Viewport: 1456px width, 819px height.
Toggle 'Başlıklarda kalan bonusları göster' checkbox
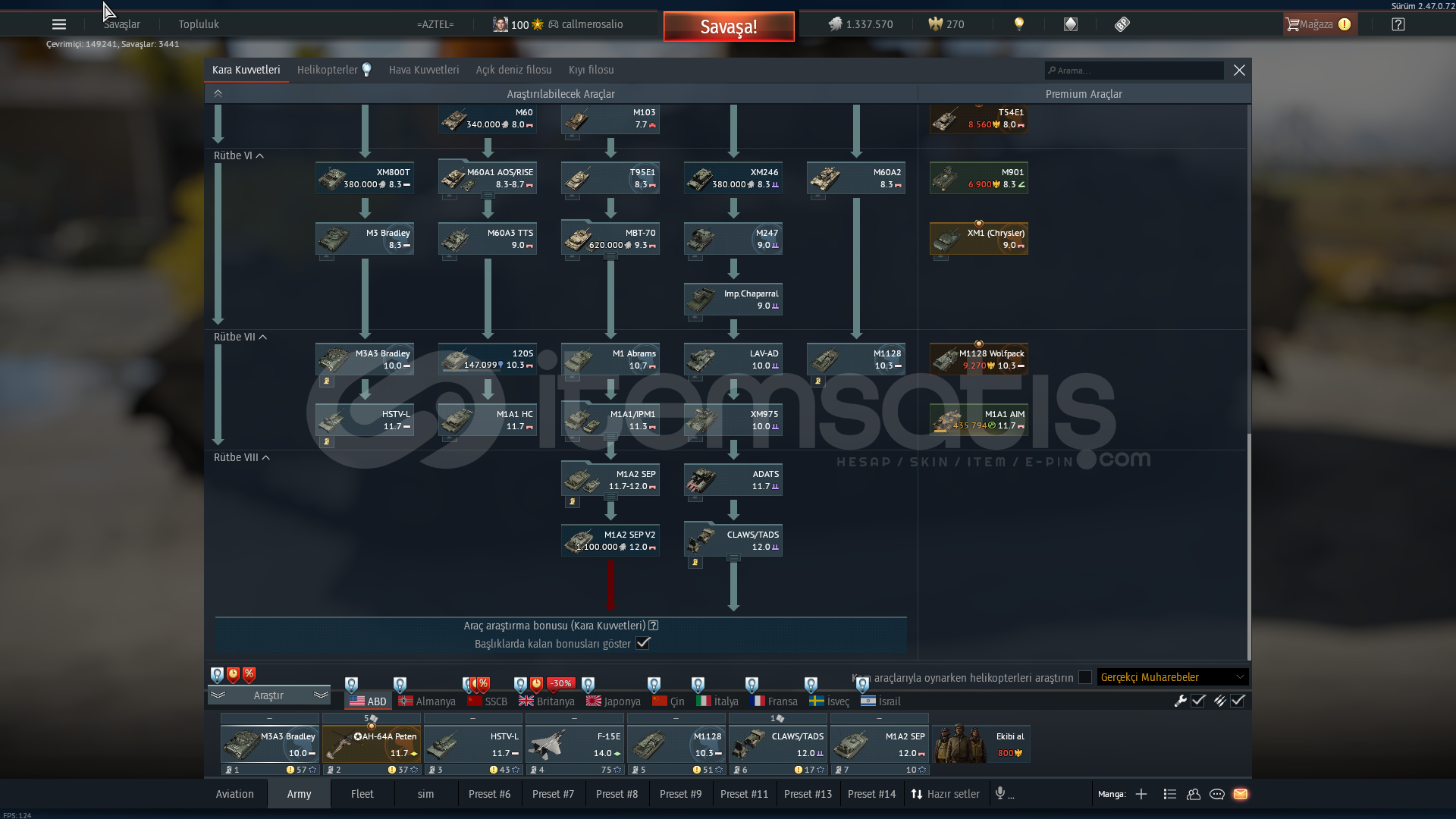(643, 643)
